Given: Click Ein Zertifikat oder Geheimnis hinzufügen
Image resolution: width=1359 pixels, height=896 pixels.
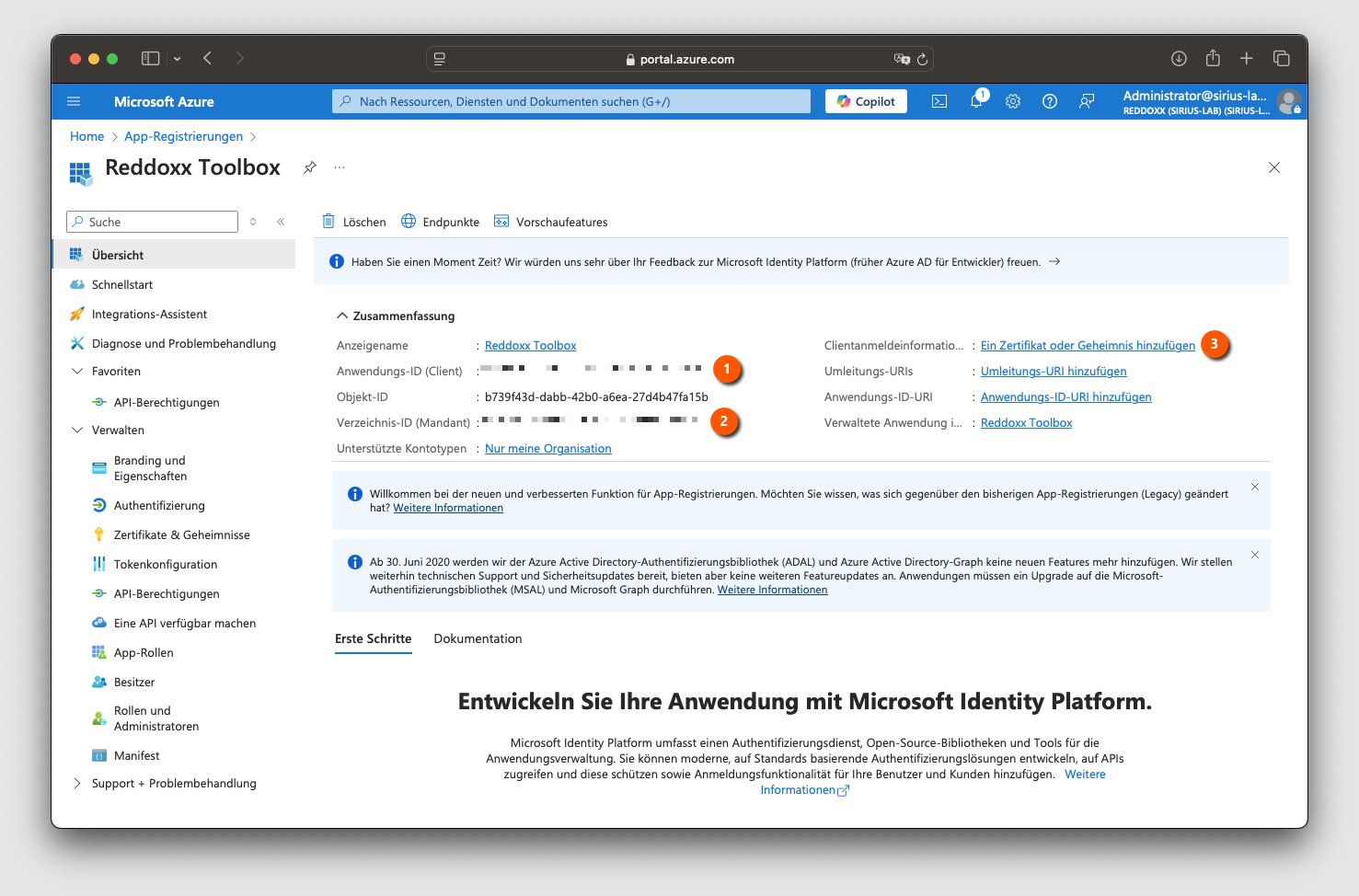Looking at the screenshot, I should [x=1088, y=345].
